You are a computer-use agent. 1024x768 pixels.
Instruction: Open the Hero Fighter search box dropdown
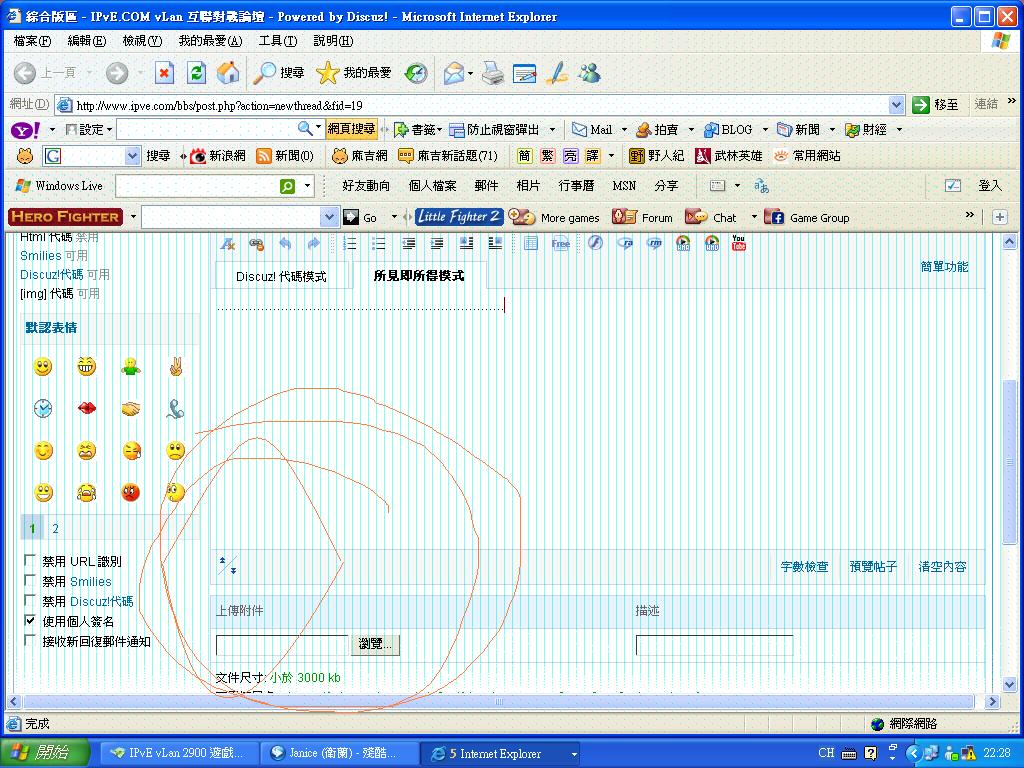[330, 217]
